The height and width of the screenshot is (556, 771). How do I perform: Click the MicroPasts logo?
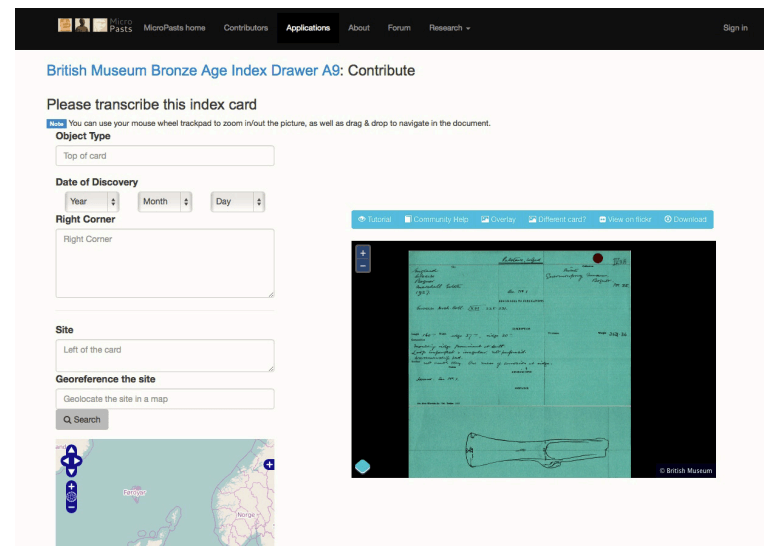[95, 25]
